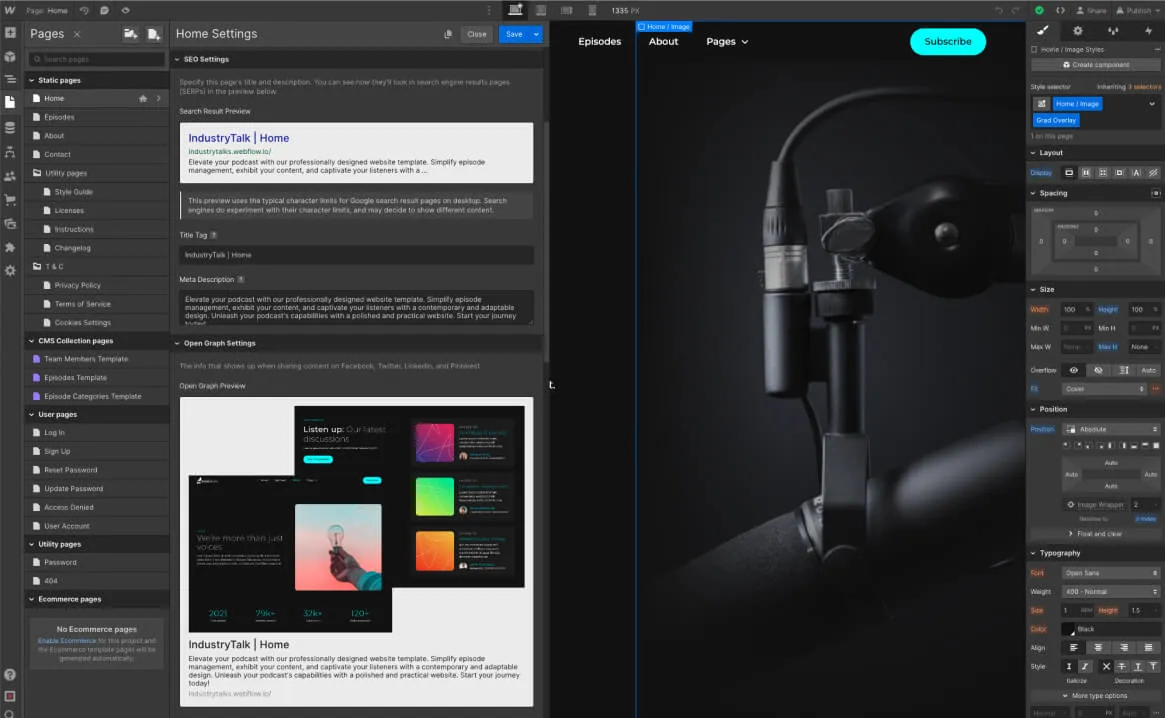Apply italic style in Typography
The image size is (1165, 718).
1085,667
